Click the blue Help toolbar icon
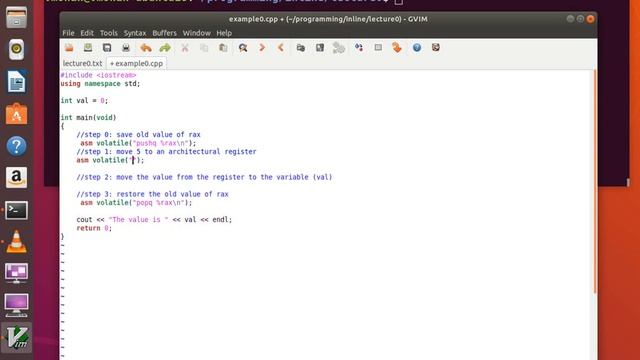This screenshot has width=640, height=360. [x=417, y=48]
